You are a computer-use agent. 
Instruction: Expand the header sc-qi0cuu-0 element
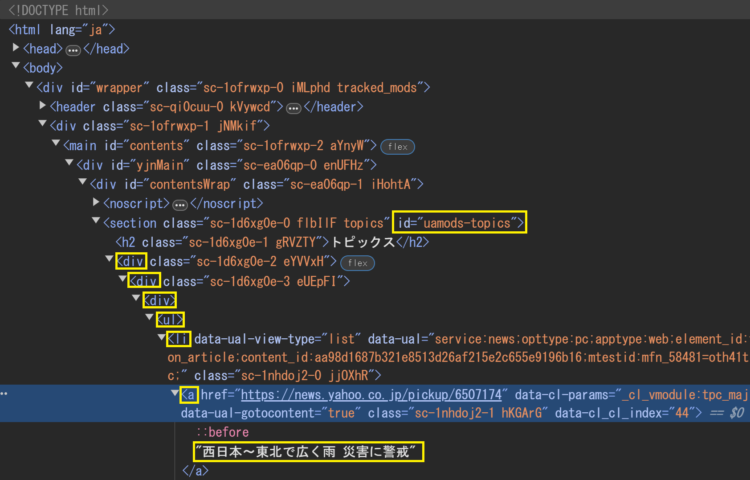tap(43, 105)
